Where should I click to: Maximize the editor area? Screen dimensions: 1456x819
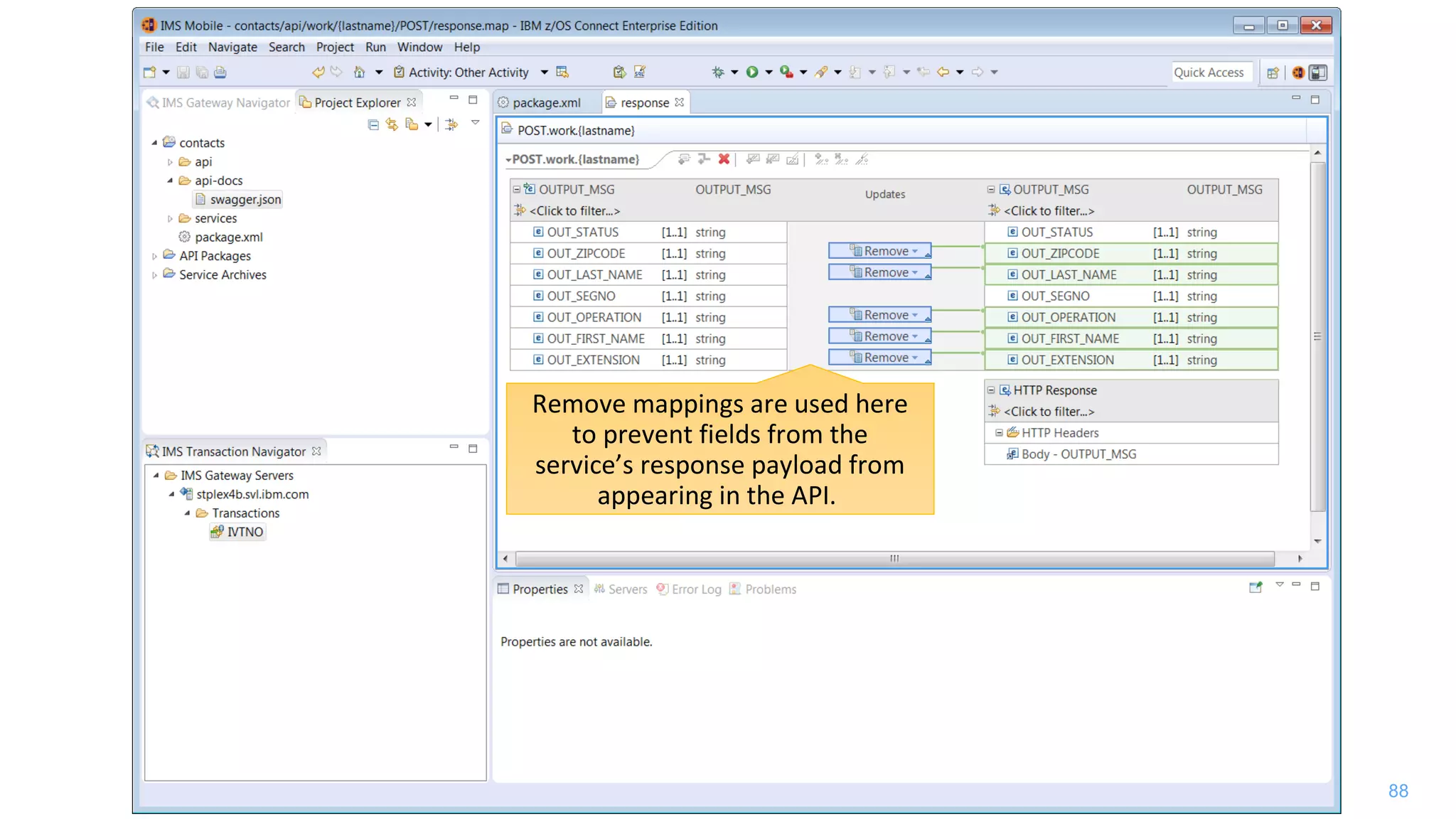pyautogui.click(x=1315, y=100)
